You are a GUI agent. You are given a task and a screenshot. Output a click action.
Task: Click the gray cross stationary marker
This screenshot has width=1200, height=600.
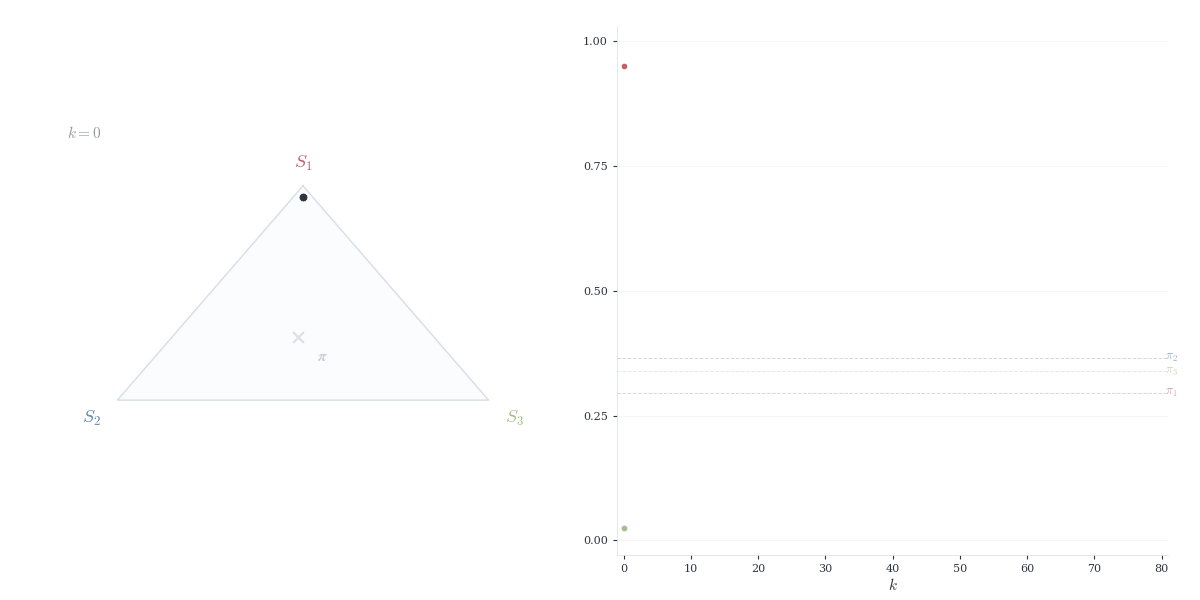pos(298,338)
